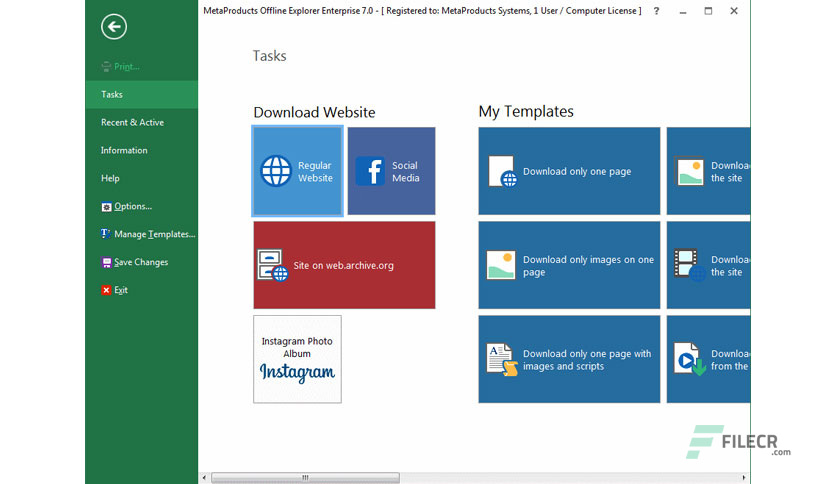Click the printer icon beside Print
Image resolution: width=836 pixels, height=484 pixels.
[x=106, y=67]
